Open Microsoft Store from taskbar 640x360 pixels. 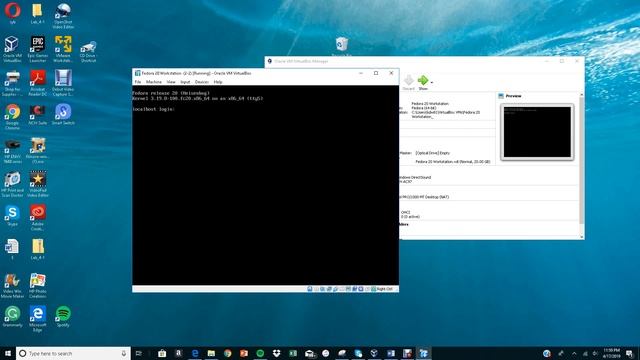click(x=162, y=353)
